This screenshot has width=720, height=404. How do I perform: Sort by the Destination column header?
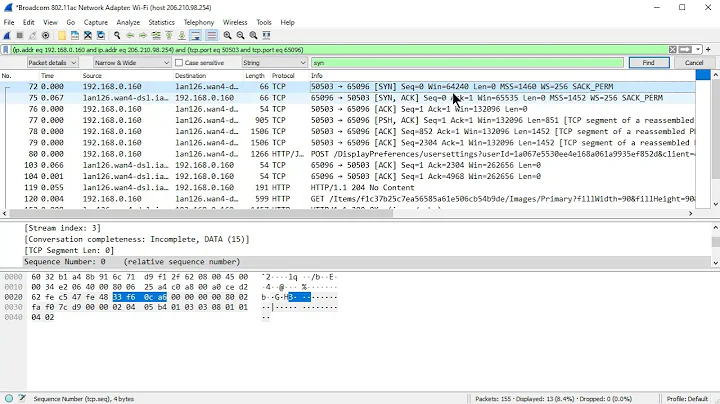[x=208, y=76]
